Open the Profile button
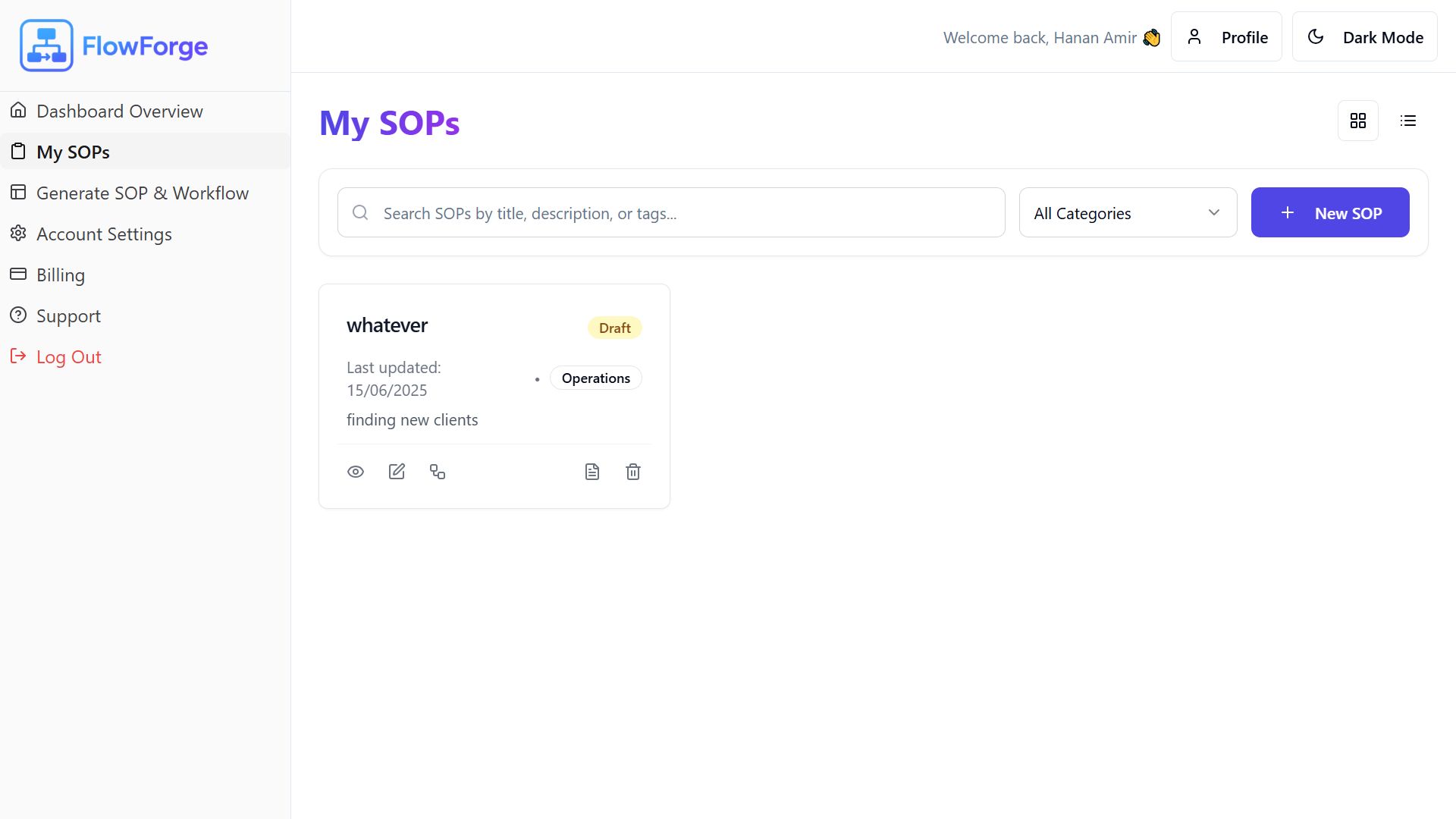Screen dimensions: 1456x819 (1226, 37)
